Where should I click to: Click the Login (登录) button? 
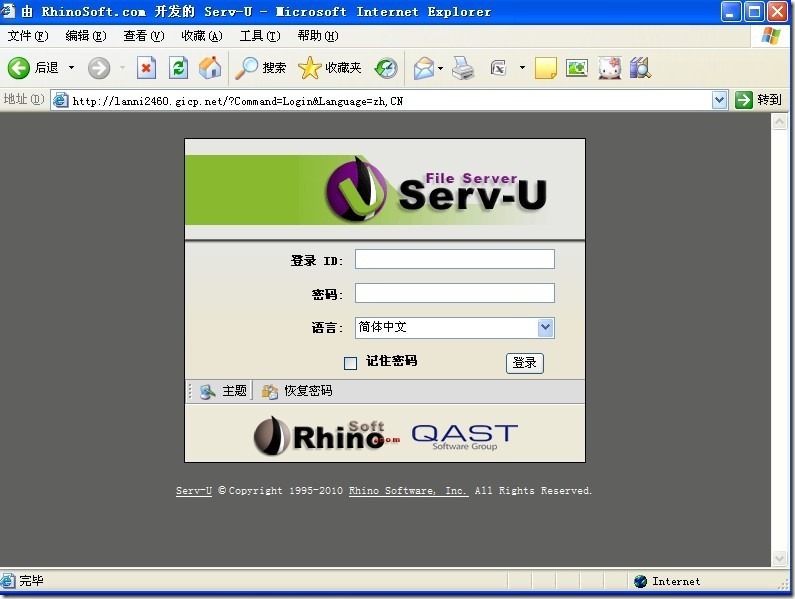point(525,363)
